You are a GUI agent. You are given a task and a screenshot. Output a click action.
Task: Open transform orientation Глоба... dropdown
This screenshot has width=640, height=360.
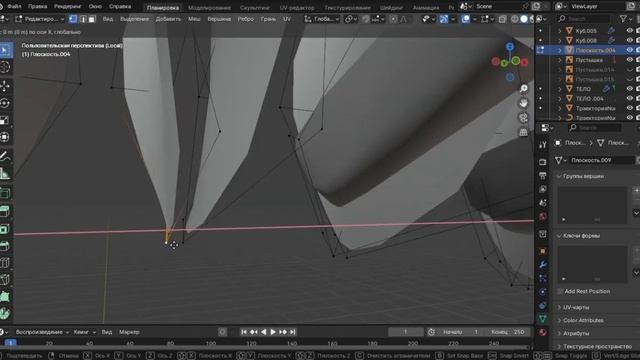click(322, 19)
